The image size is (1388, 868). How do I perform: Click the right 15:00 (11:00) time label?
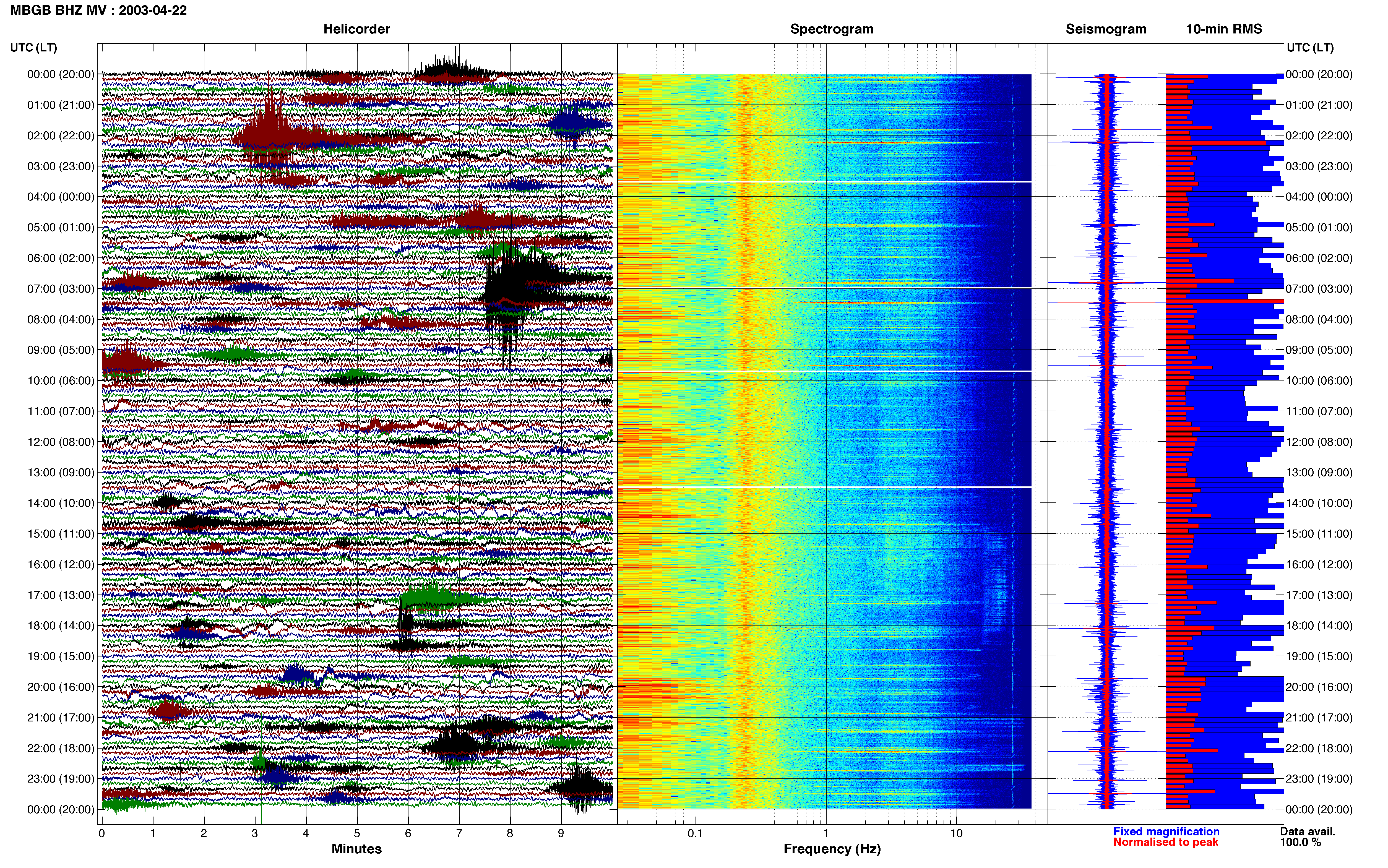1319,534
